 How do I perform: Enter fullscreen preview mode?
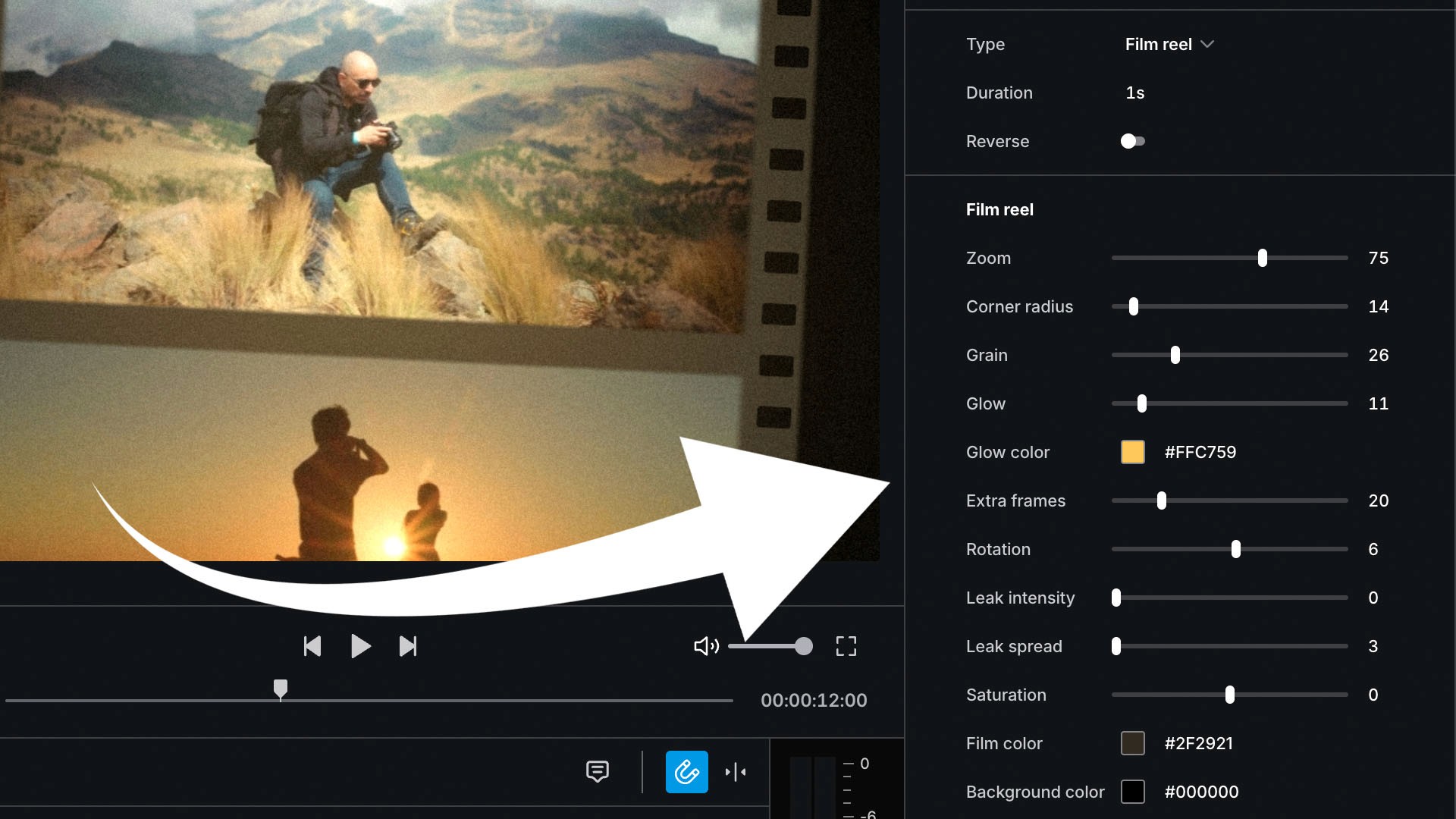(846, 646)
